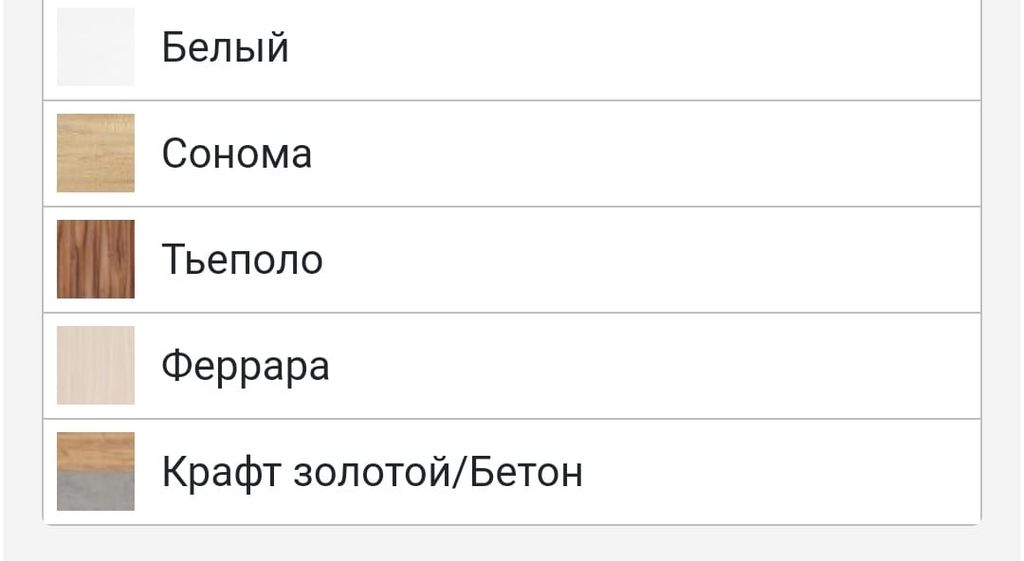The width and height of the screenshot is (1024, 561).
Task: Select the "Белый" text label
Action: (x=225, y=48)
